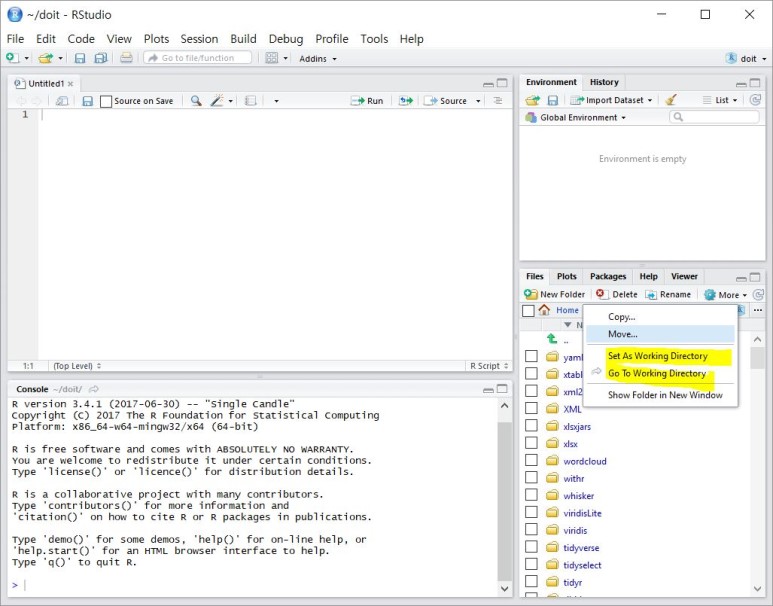Minimize the source editor pane
The width and height of the screenshot is (773, 606).
click(489, 84)
